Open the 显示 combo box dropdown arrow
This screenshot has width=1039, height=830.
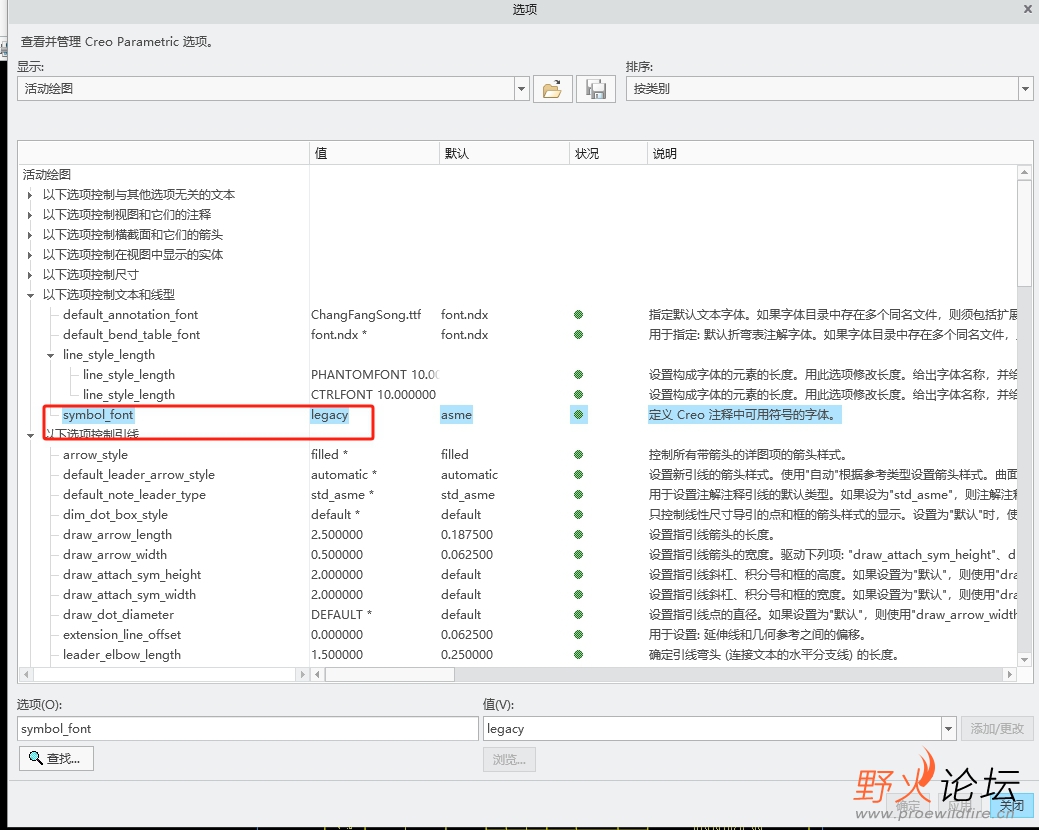[521, 89]
